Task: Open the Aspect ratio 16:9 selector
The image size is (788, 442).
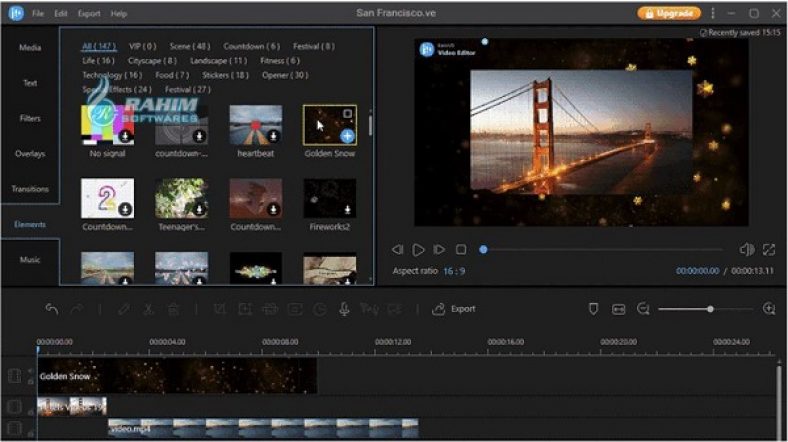Action: click(x=453, y=271)
